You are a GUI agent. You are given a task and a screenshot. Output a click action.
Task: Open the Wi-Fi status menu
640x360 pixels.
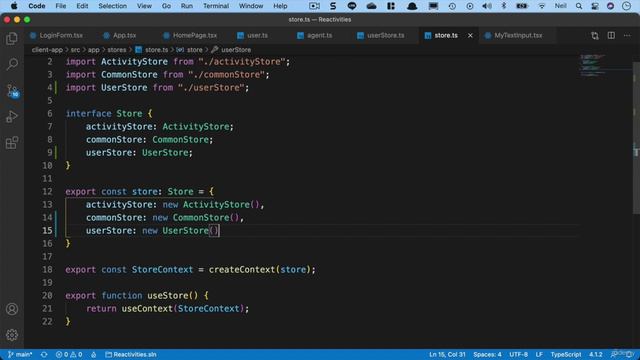click(542, 6)
